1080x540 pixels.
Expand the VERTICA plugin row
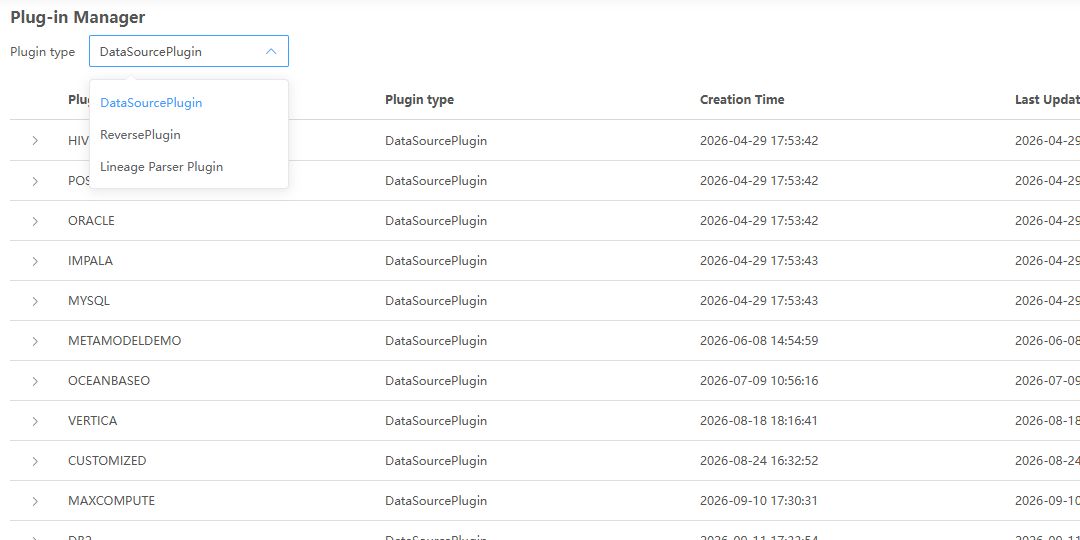pos(35,421)
